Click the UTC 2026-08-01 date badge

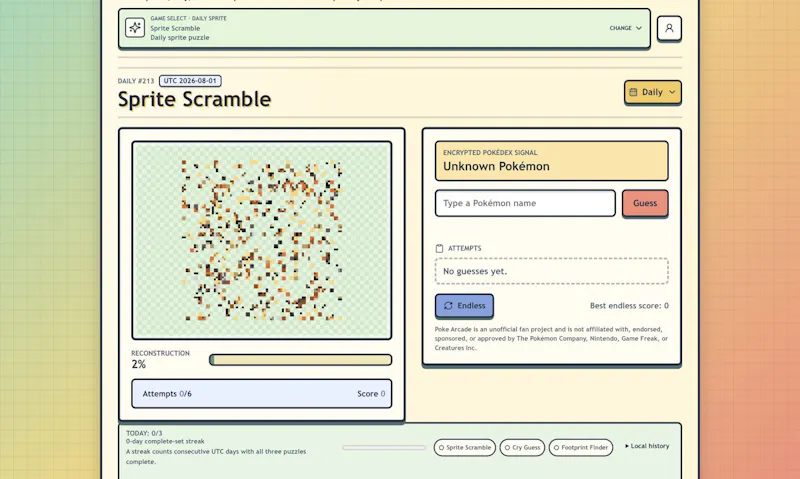[x=190, y=81]
